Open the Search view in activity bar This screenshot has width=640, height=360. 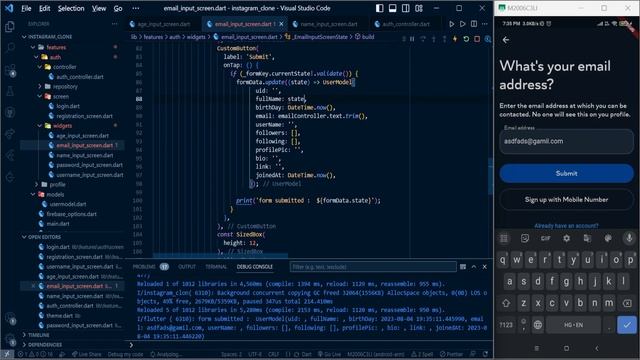(x=9, y=48)
